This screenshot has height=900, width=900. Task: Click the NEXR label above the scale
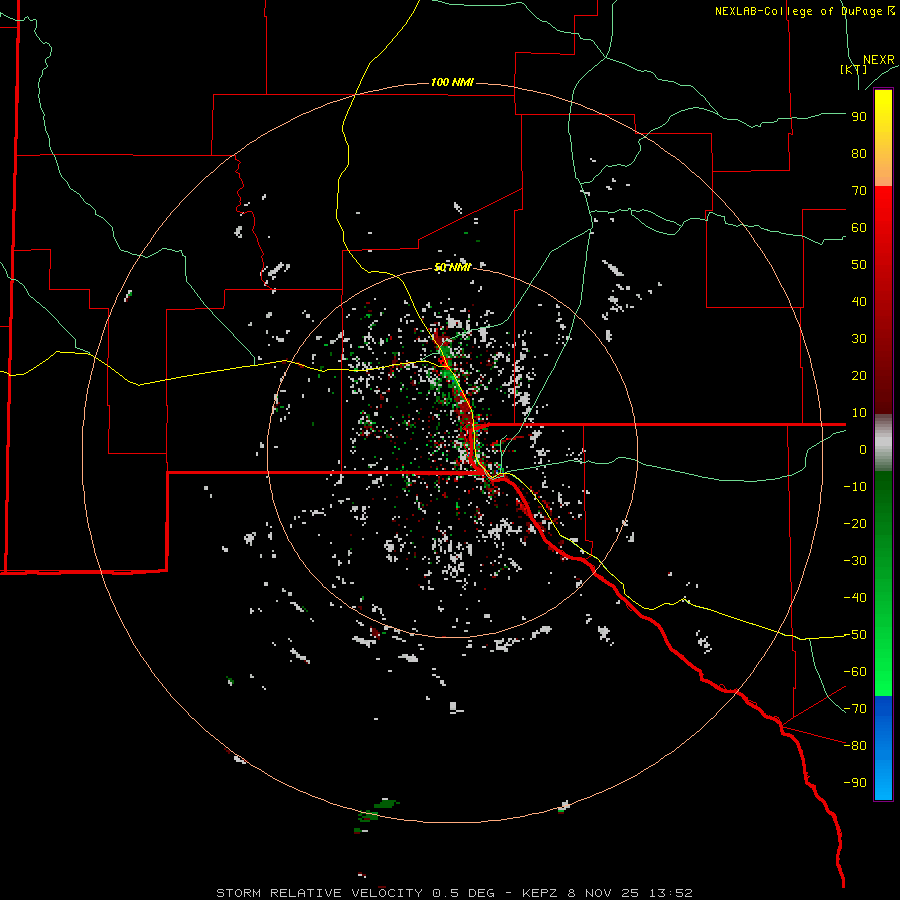pos(878,60)
